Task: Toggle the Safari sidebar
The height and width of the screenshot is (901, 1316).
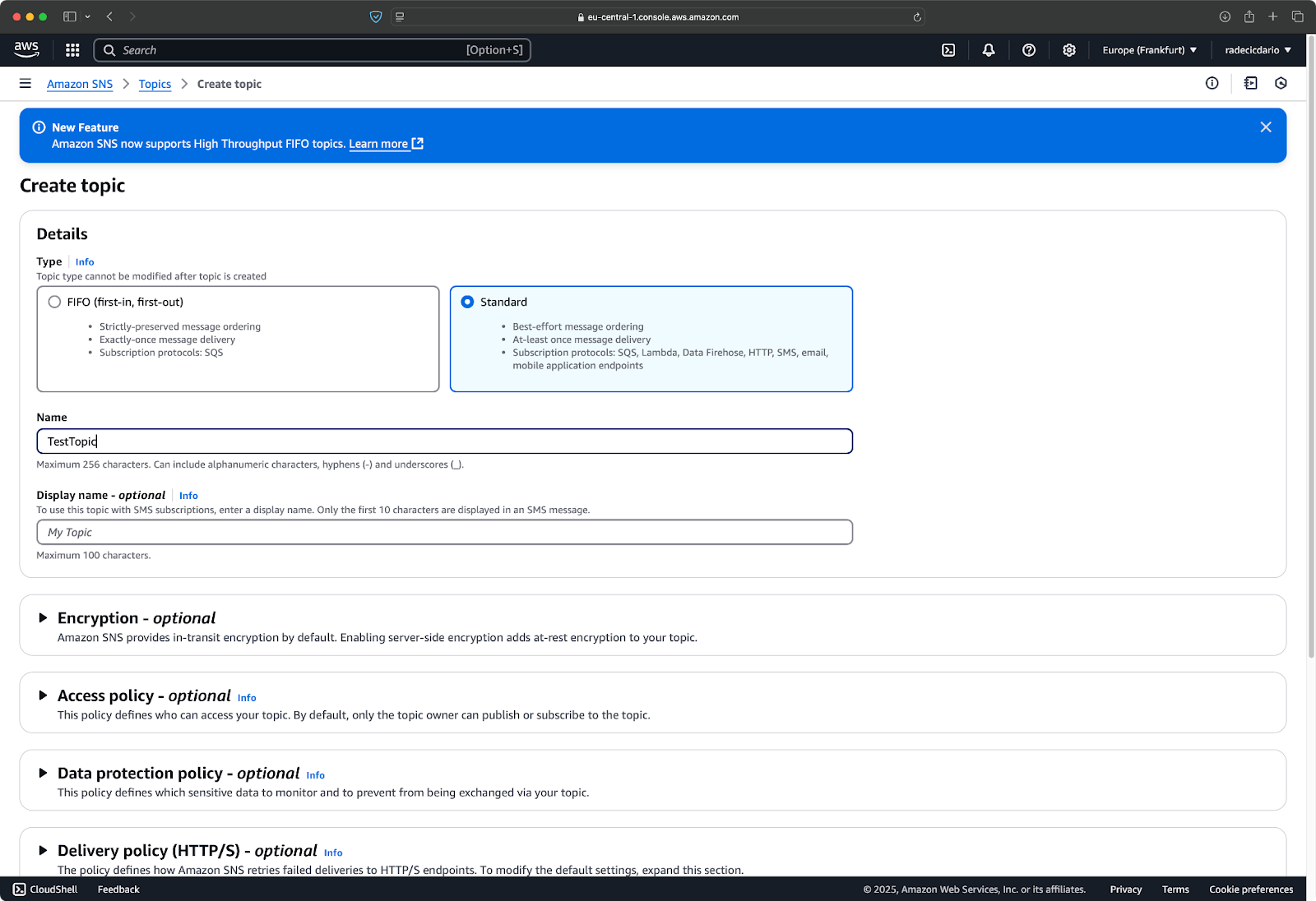Action: click(x=70, y=16)
